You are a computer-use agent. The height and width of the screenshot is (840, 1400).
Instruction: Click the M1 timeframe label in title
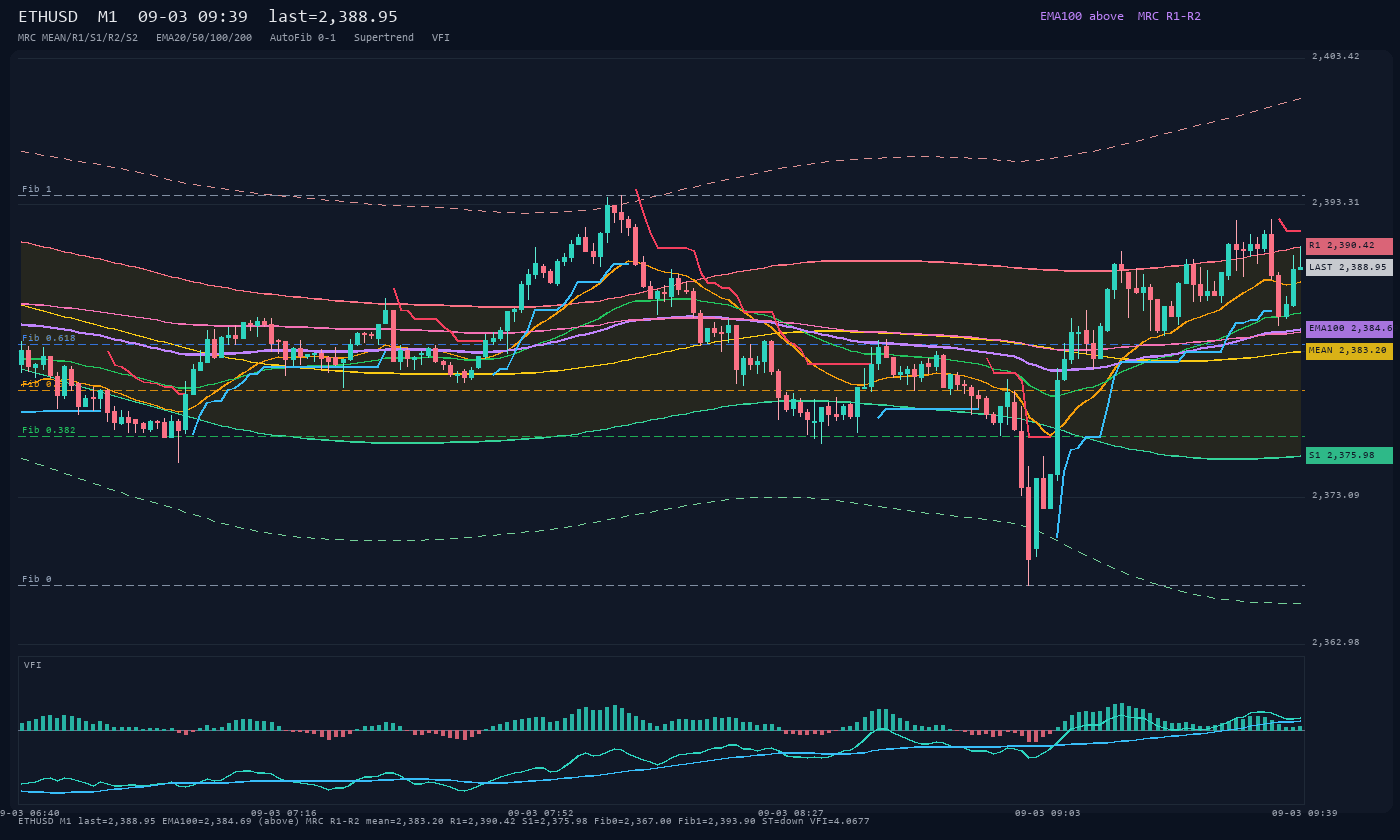pyautogui.click(x=108, y=16)
